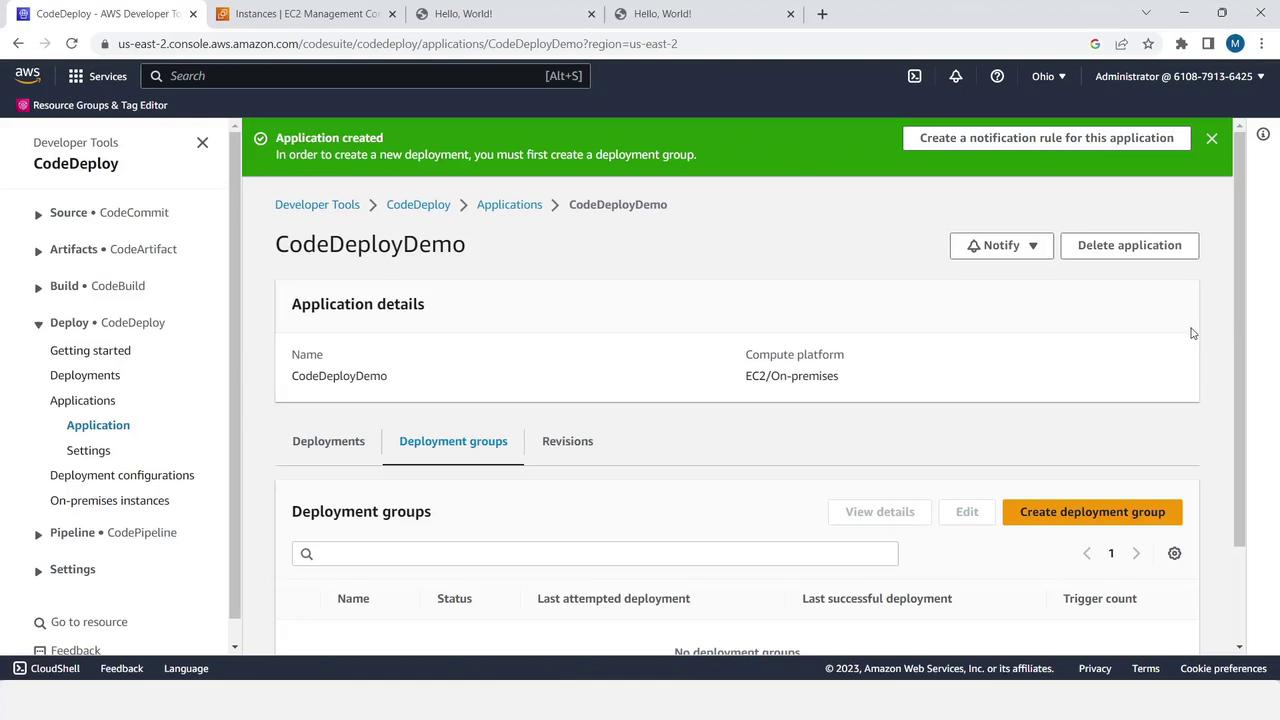
Task: Click CloudShell in the footer bar
Action: (x=47, y=668)
